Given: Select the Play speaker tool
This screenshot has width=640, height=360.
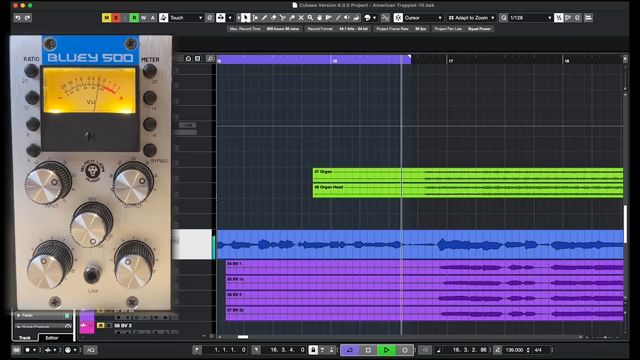Looking at the screenshot, I should click(x=347, y=18).
